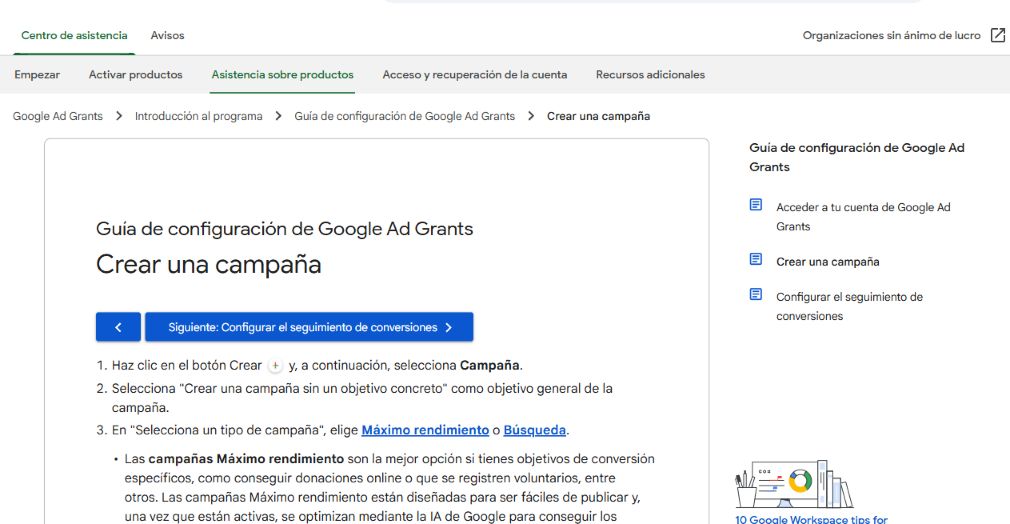Select the Empezar menu item
The image size is (1010, 524).
click(x=37, y=75)
